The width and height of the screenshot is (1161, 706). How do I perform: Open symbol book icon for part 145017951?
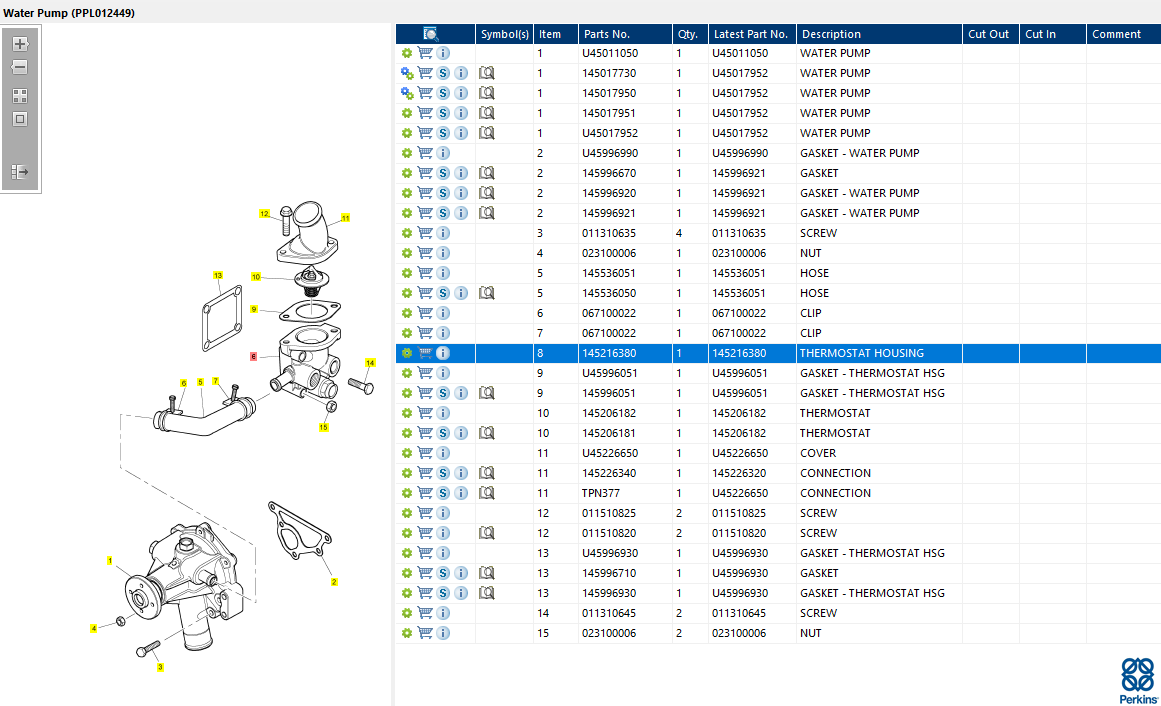[x=486, y=113]
